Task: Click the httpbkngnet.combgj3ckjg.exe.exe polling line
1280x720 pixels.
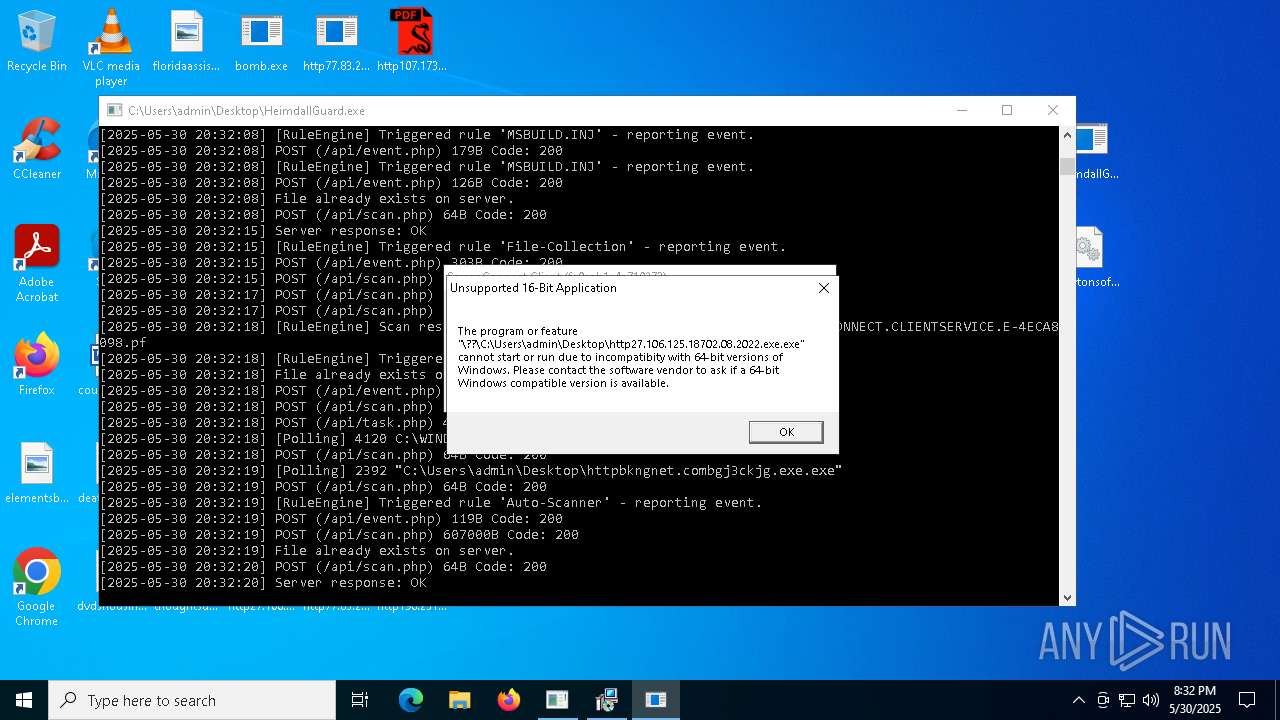Action: tap(471, 471)
